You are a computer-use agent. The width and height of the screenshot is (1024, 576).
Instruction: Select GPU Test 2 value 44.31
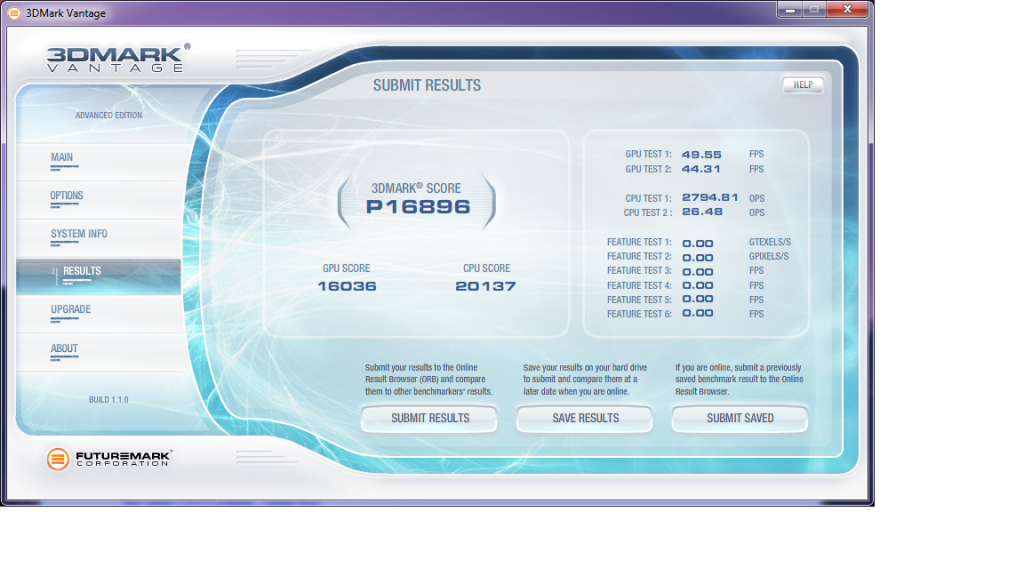pyautogui.click(x=701, y=169)
